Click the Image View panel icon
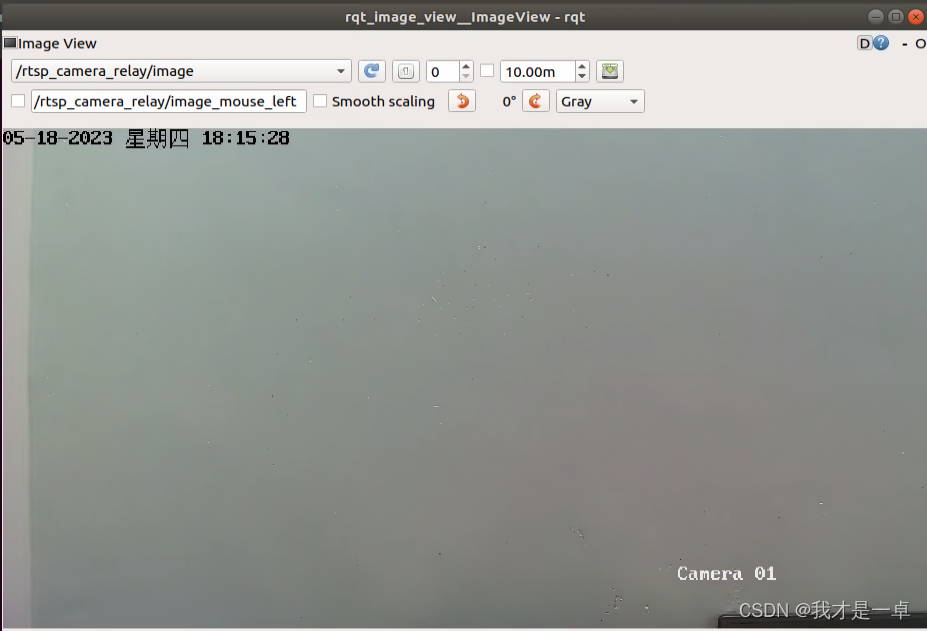Screen dimensions: 927x631 9,43
